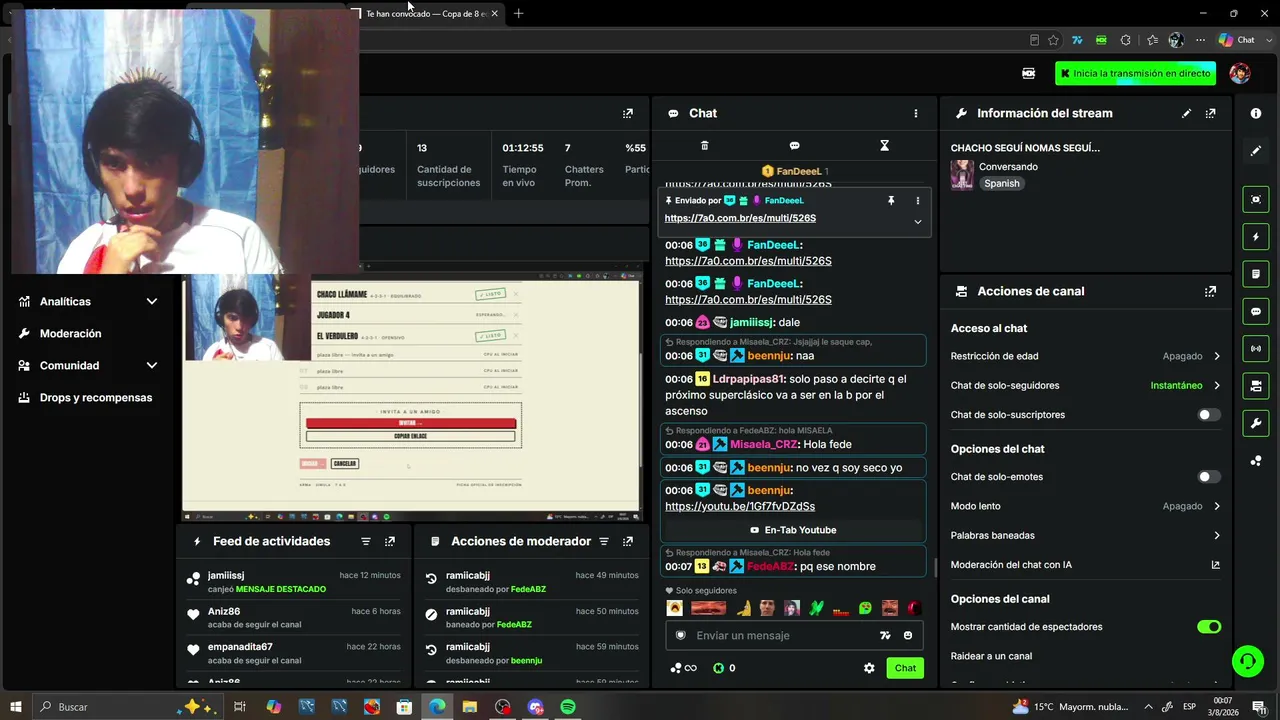
Task: Pop out the stats panel
Action: [627, 114]
